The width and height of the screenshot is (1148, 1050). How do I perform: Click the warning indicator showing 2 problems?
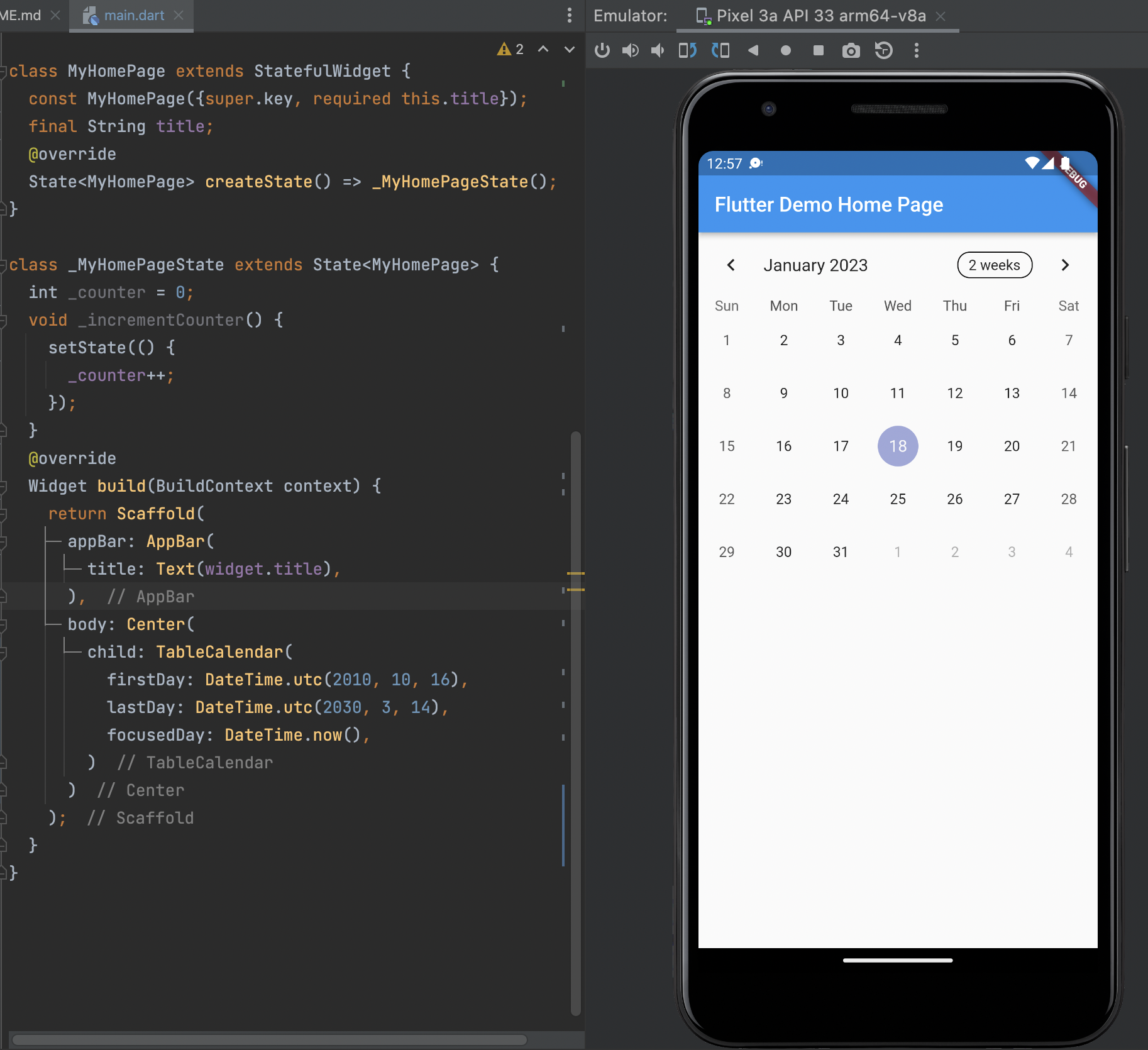(x=510, y=49)
